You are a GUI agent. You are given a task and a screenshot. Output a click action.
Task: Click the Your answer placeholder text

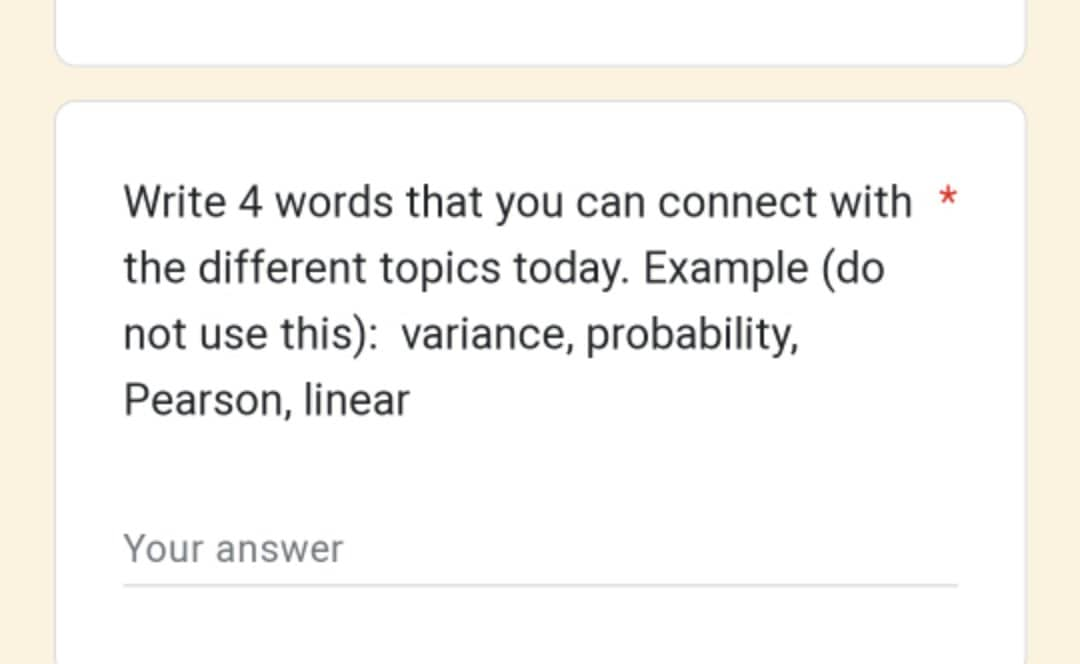[232, 548]
